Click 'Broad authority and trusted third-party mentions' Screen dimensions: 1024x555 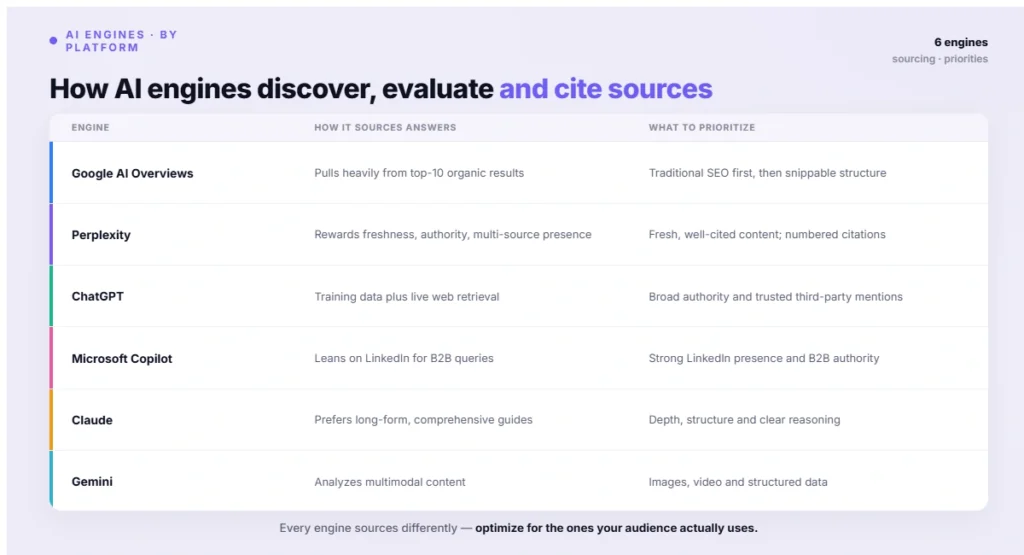pyautogui.click(x=775, y=296)
